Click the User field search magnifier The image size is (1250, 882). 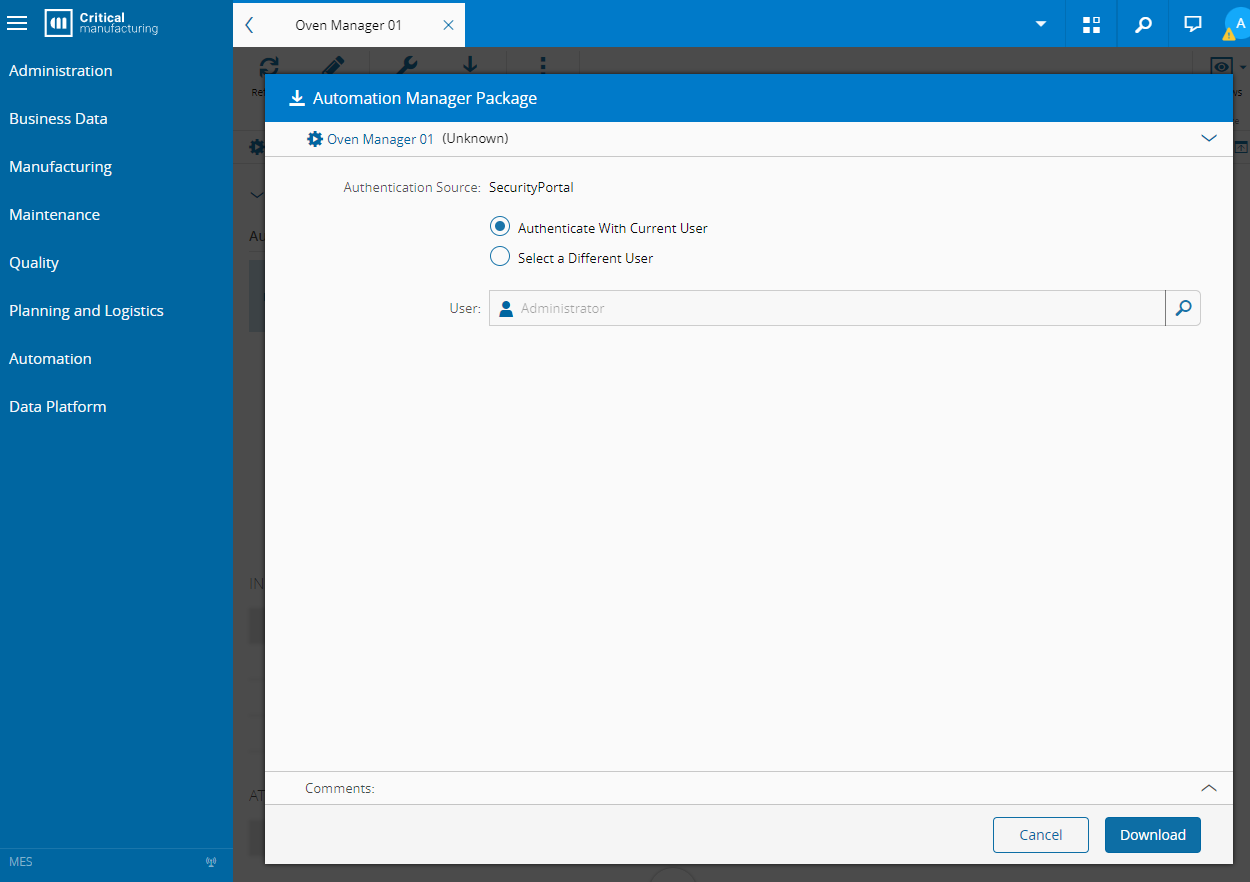pyautogui.click(x=1183, y=309)
